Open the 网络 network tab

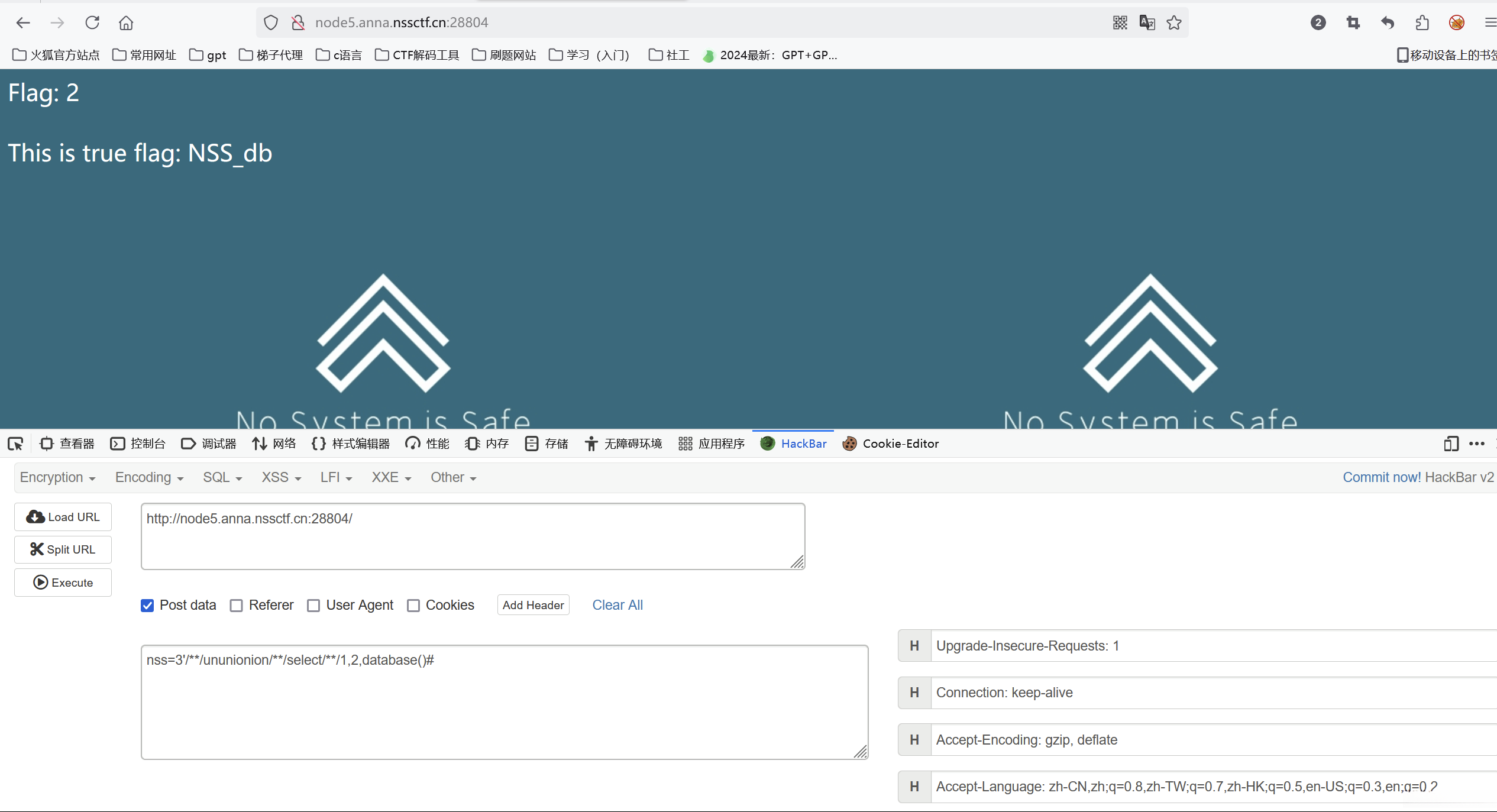coord(274,444)
